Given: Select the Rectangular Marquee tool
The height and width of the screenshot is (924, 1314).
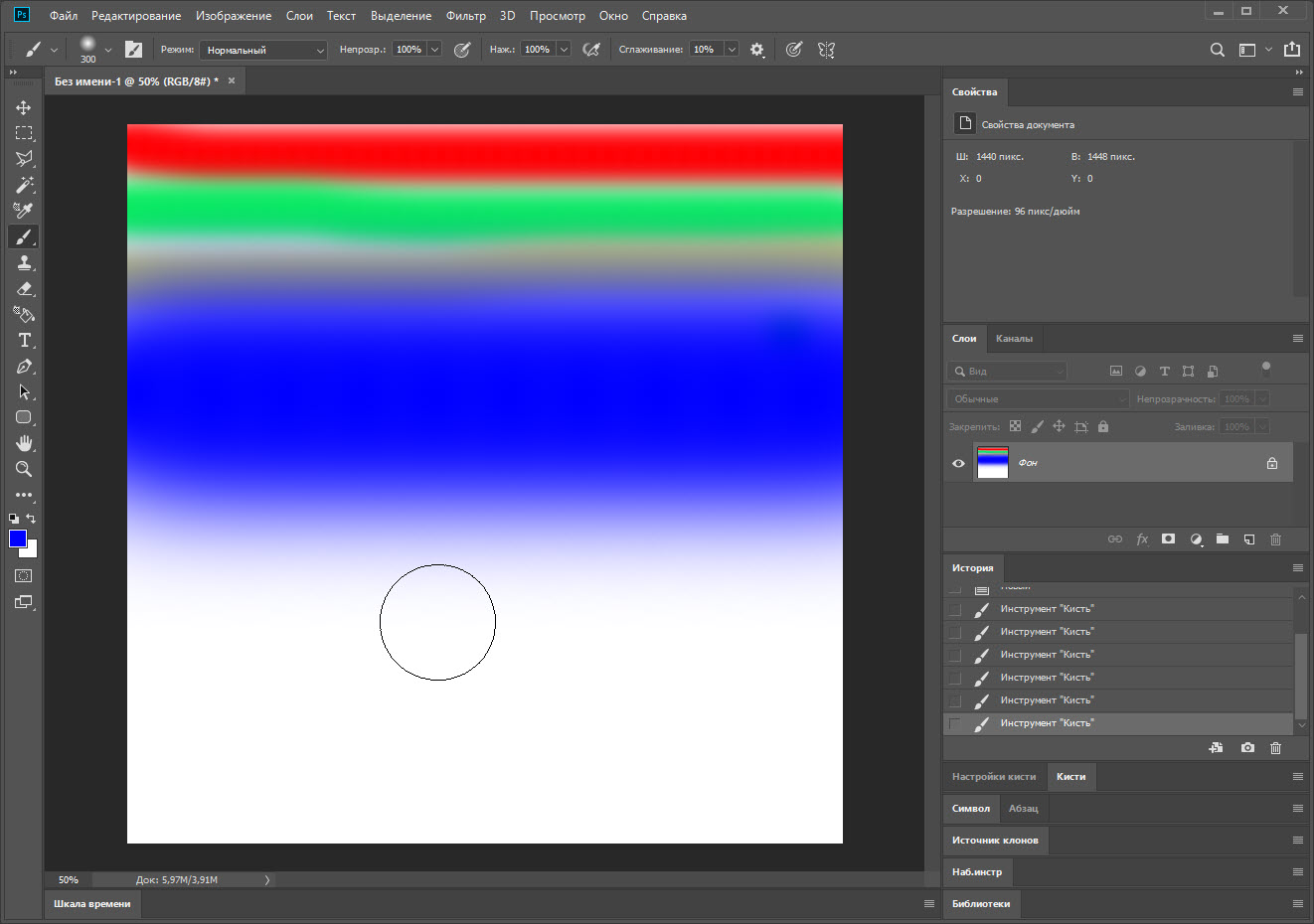Looking at the screenshot, I should point(24,133).
